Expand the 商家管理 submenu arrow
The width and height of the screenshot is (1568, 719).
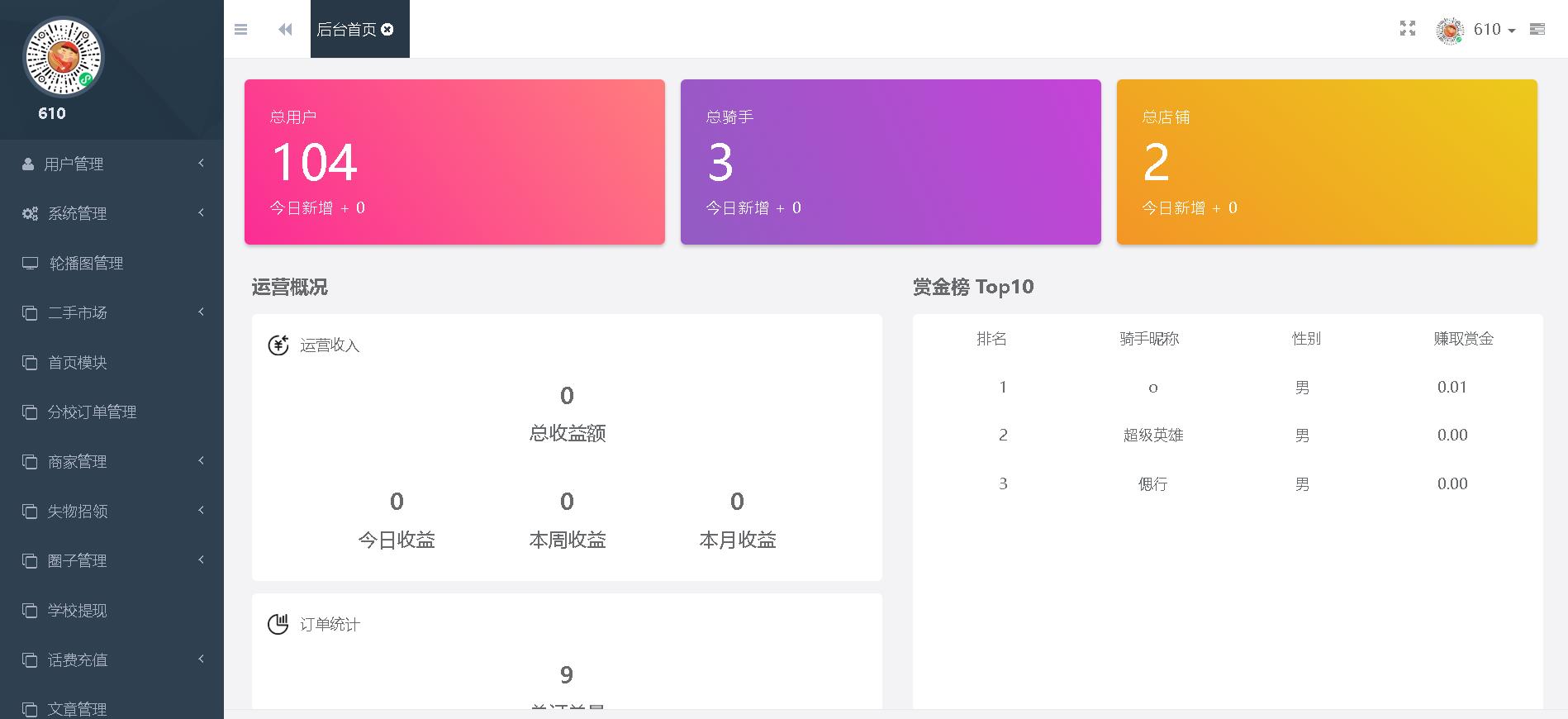click(x=201, y=461)
